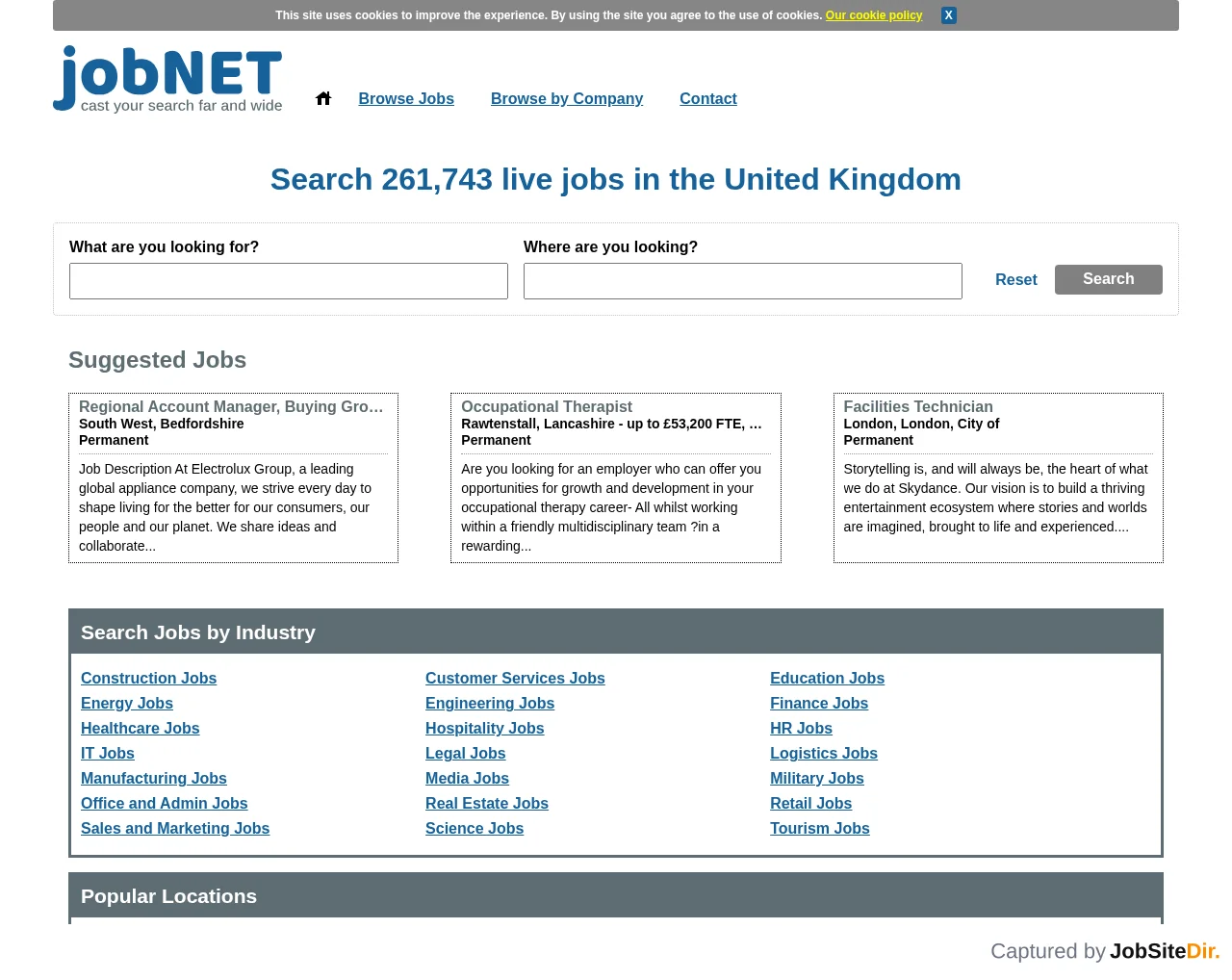Open the Facilities Technician job listing
Viewport: 1232px width, 980px height.
tap(918, 407)
